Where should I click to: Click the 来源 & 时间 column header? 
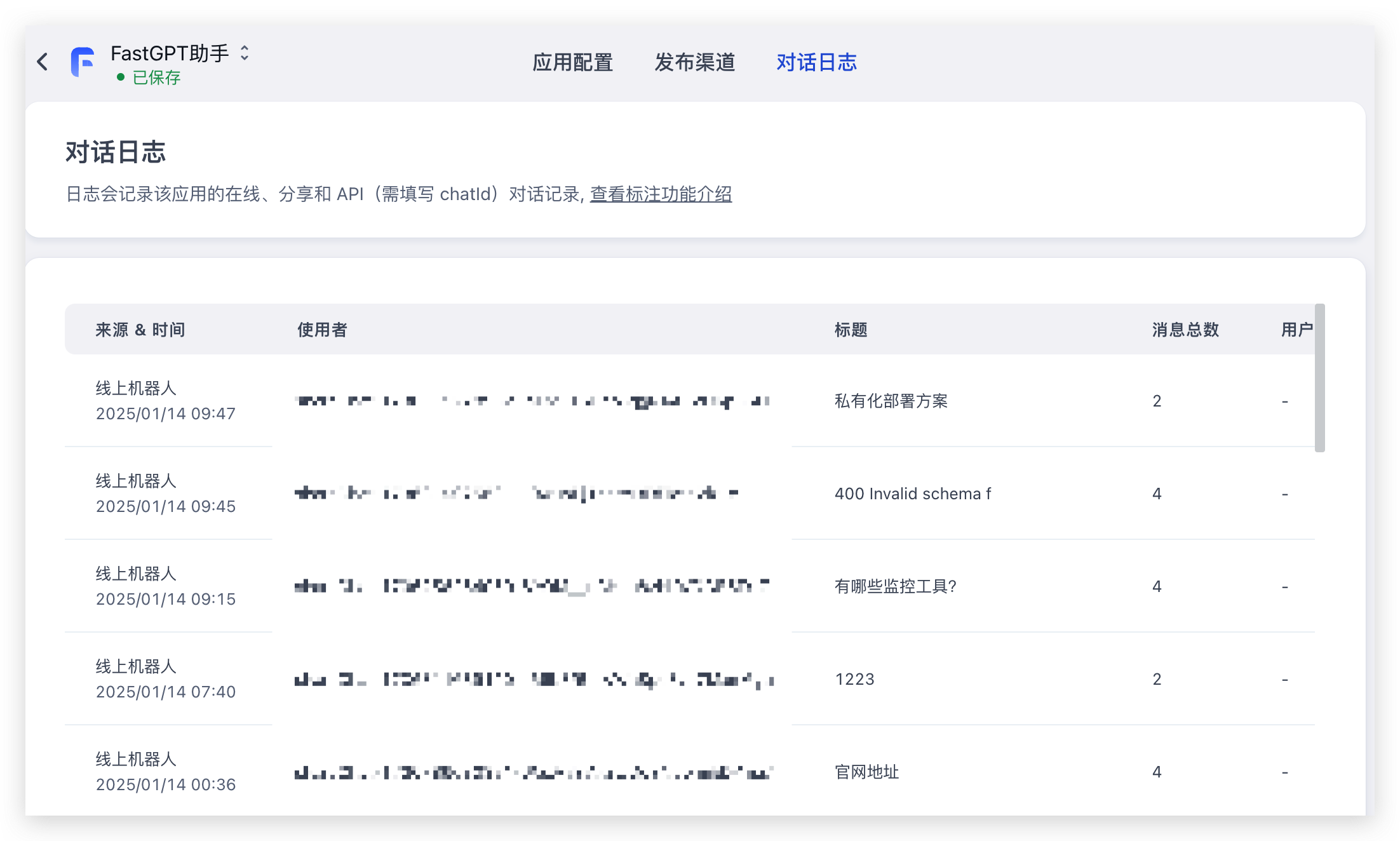click(140, 330)
